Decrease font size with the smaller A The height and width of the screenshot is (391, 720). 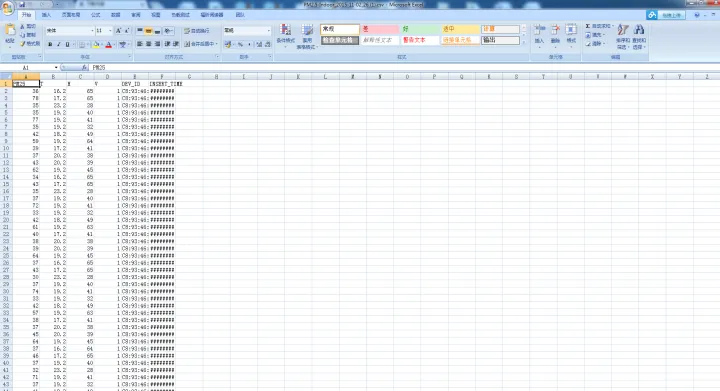click(x=127, y=31)
